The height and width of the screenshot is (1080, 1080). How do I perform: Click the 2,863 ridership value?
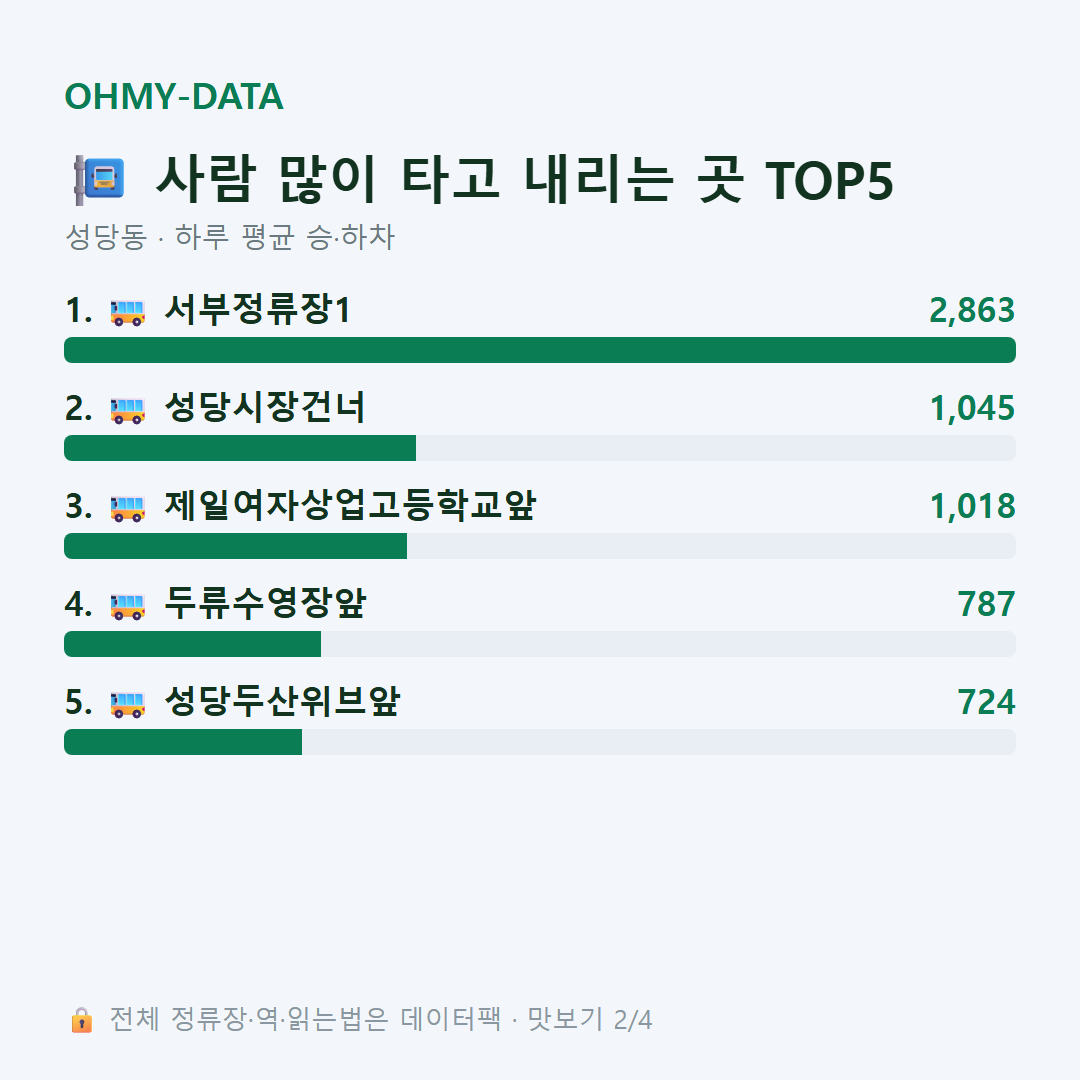point(972,310)
